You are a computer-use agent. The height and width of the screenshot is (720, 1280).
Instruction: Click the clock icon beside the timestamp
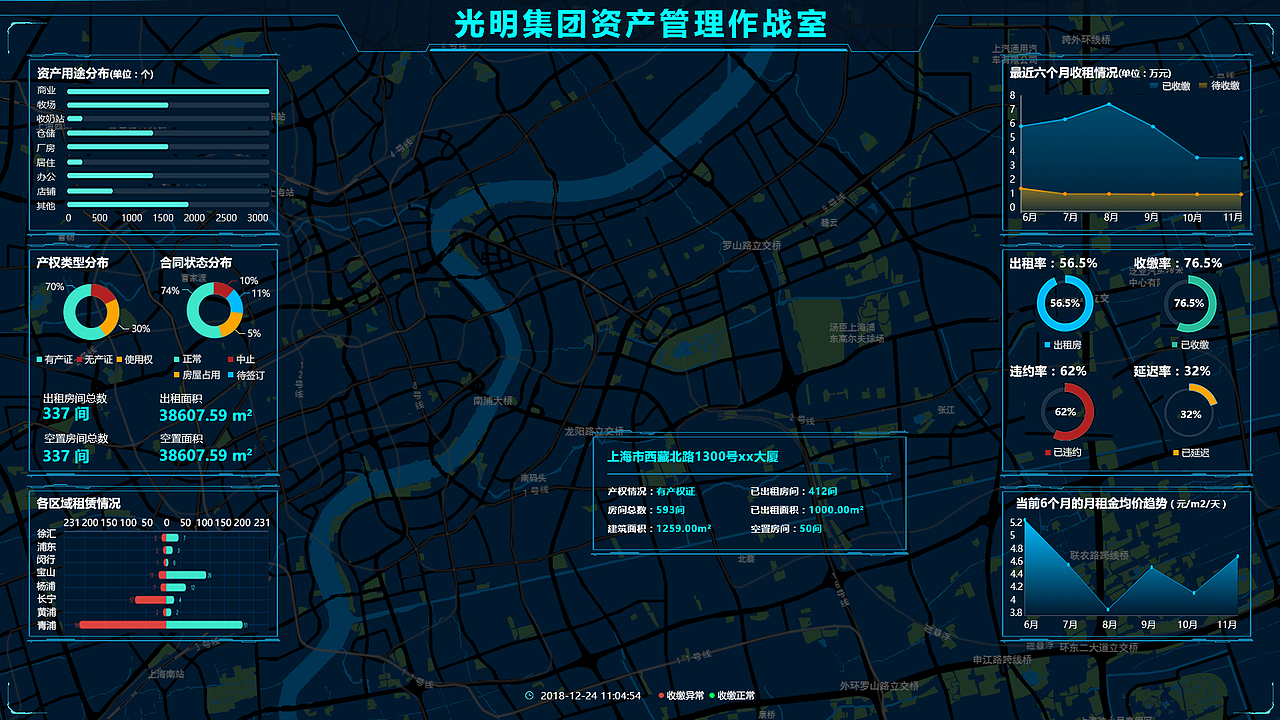tap(529, 695)
